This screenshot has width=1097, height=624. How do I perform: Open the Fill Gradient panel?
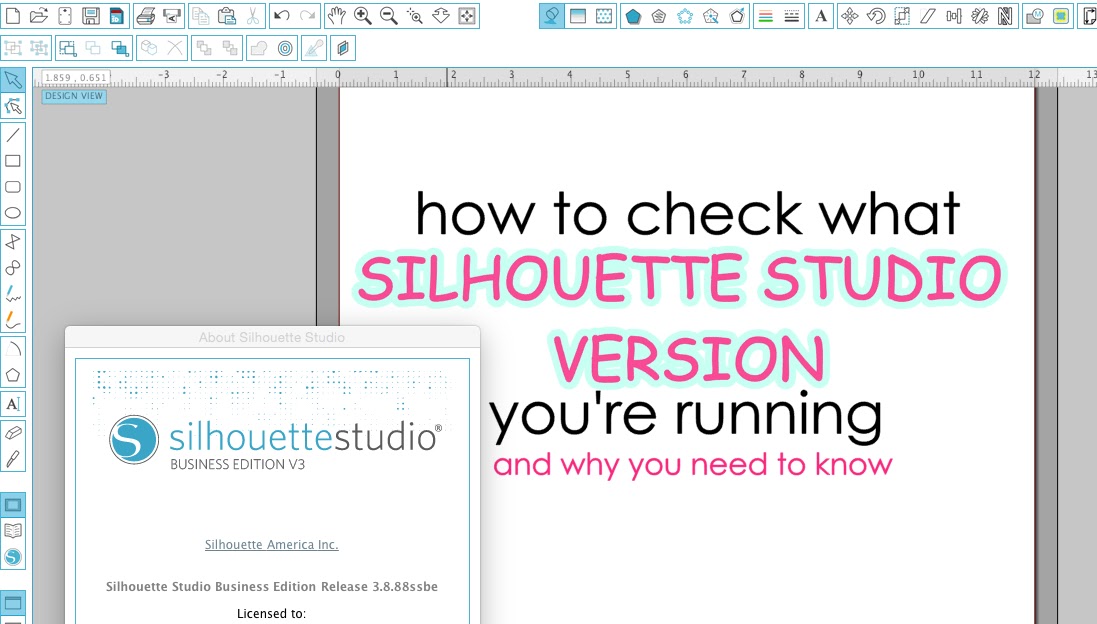pyautogui.click(x=578, y=15)
